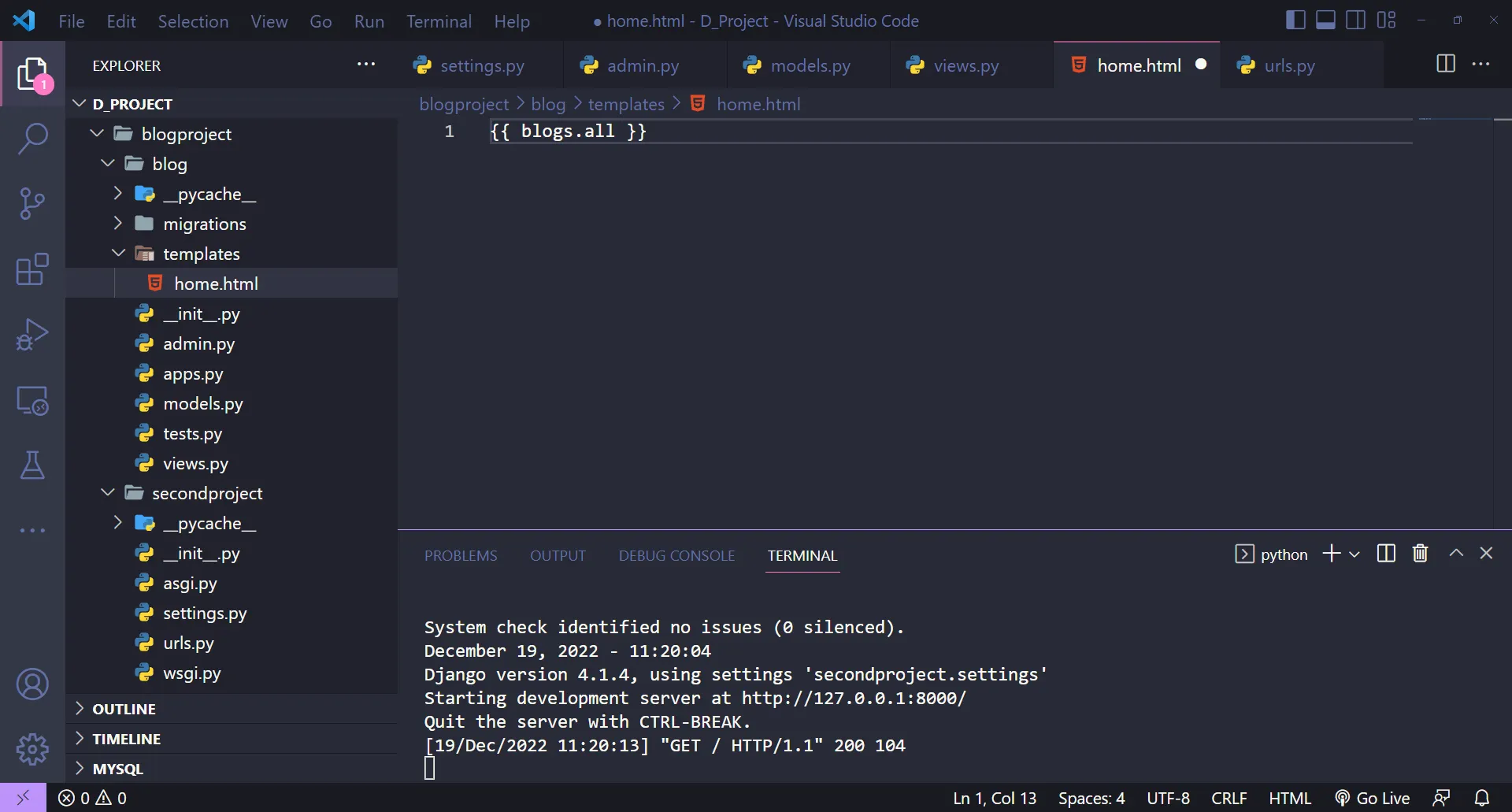1512x812 pixels.
Task: Open the Explorer view in activity bar
Action: click(32, 74)
